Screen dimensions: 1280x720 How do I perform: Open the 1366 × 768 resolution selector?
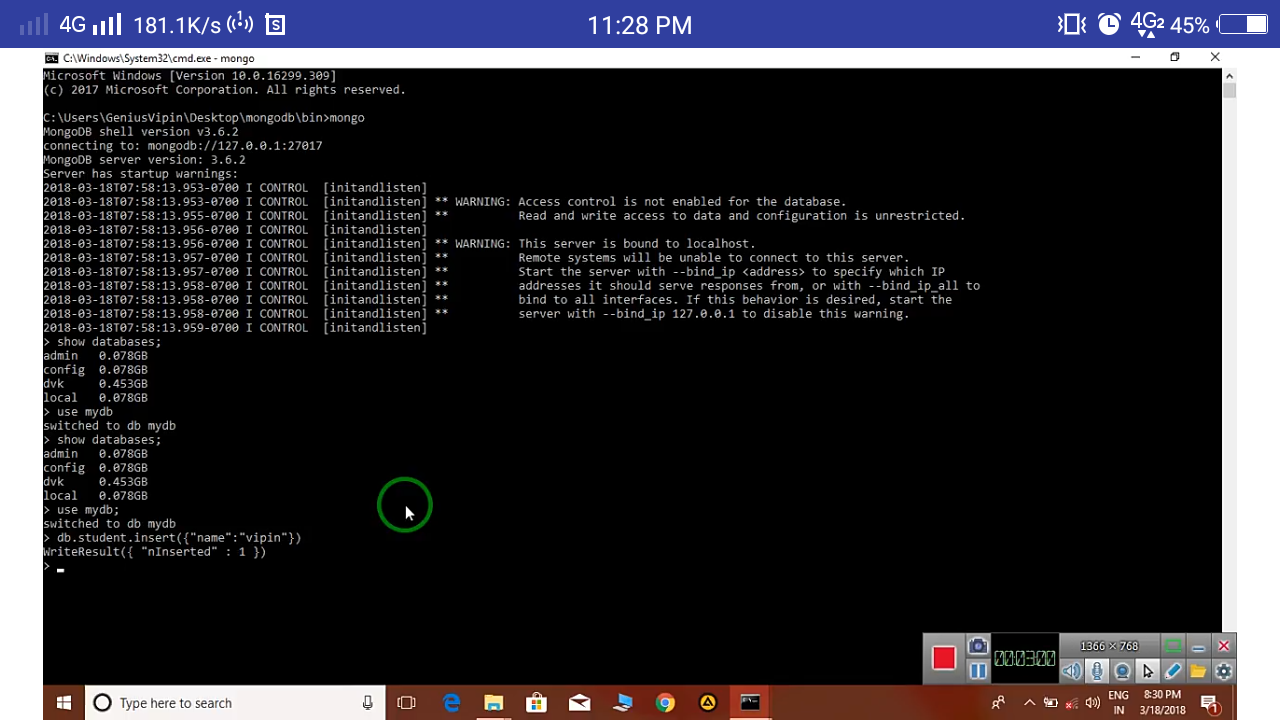coord(1109,646)
